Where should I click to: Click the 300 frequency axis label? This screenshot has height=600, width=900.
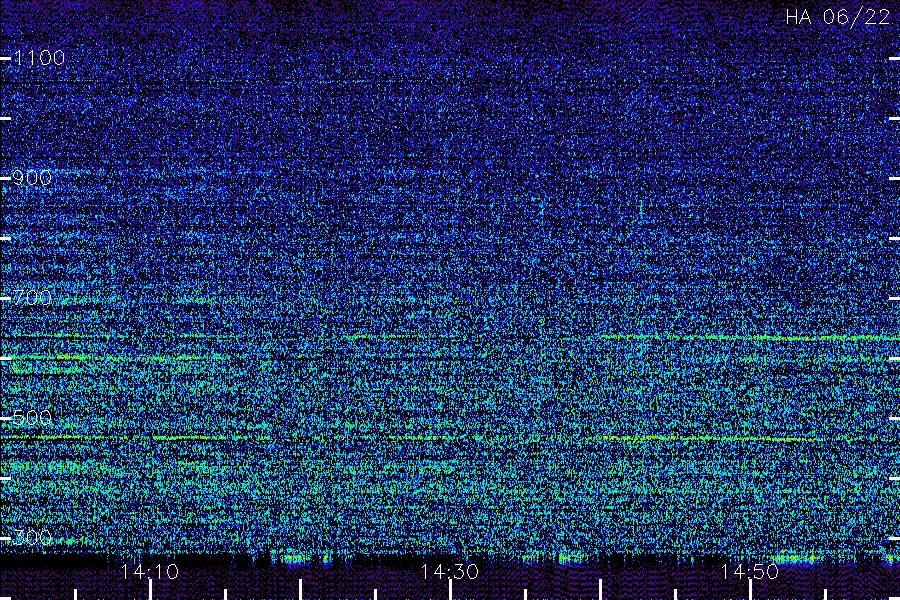(32, 538)
